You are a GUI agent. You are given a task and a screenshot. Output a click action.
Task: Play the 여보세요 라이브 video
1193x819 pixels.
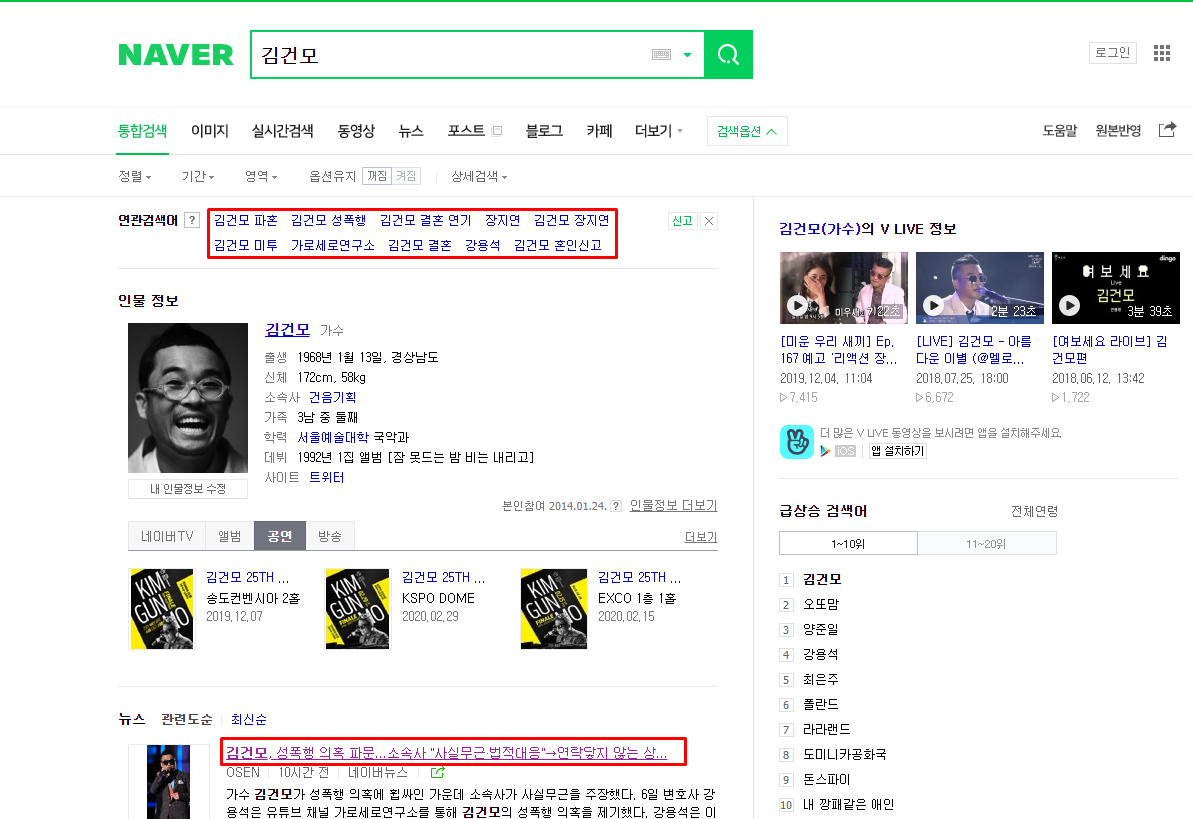(x=1115, y=288)
